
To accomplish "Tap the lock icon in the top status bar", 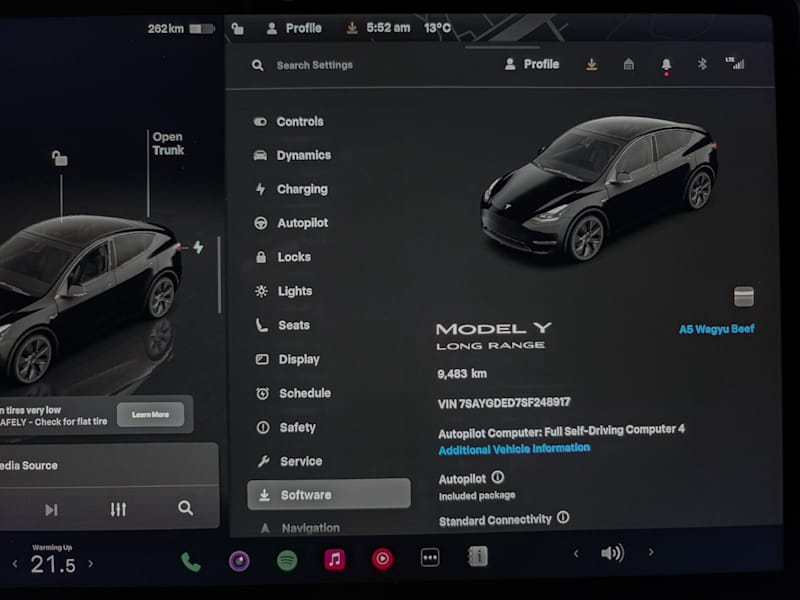I will coord(237,28).
